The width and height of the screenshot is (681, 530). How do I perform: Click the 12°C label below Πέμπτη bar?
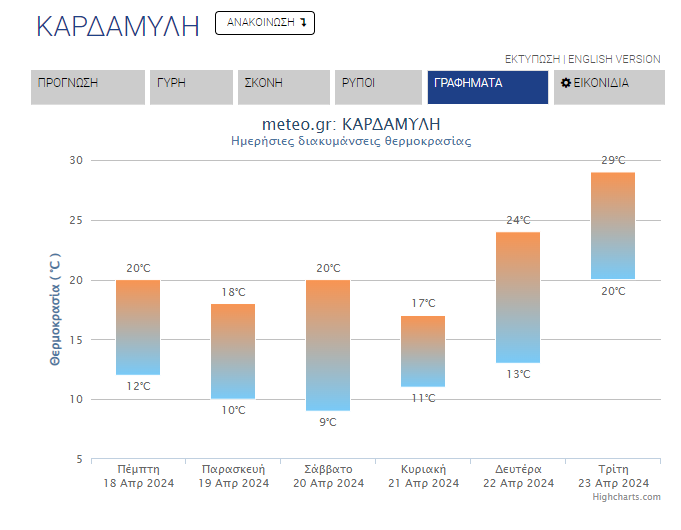pyautogui.click(x=139, y=386)
